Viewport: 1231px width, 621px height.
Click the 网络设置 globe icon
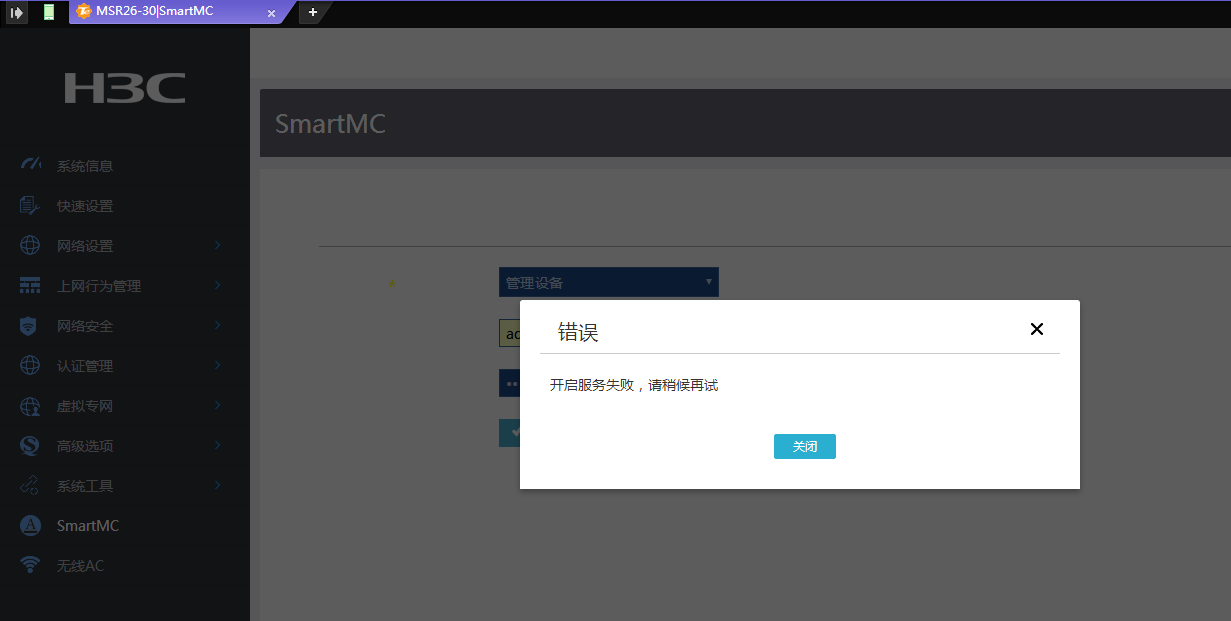[30, 245]
